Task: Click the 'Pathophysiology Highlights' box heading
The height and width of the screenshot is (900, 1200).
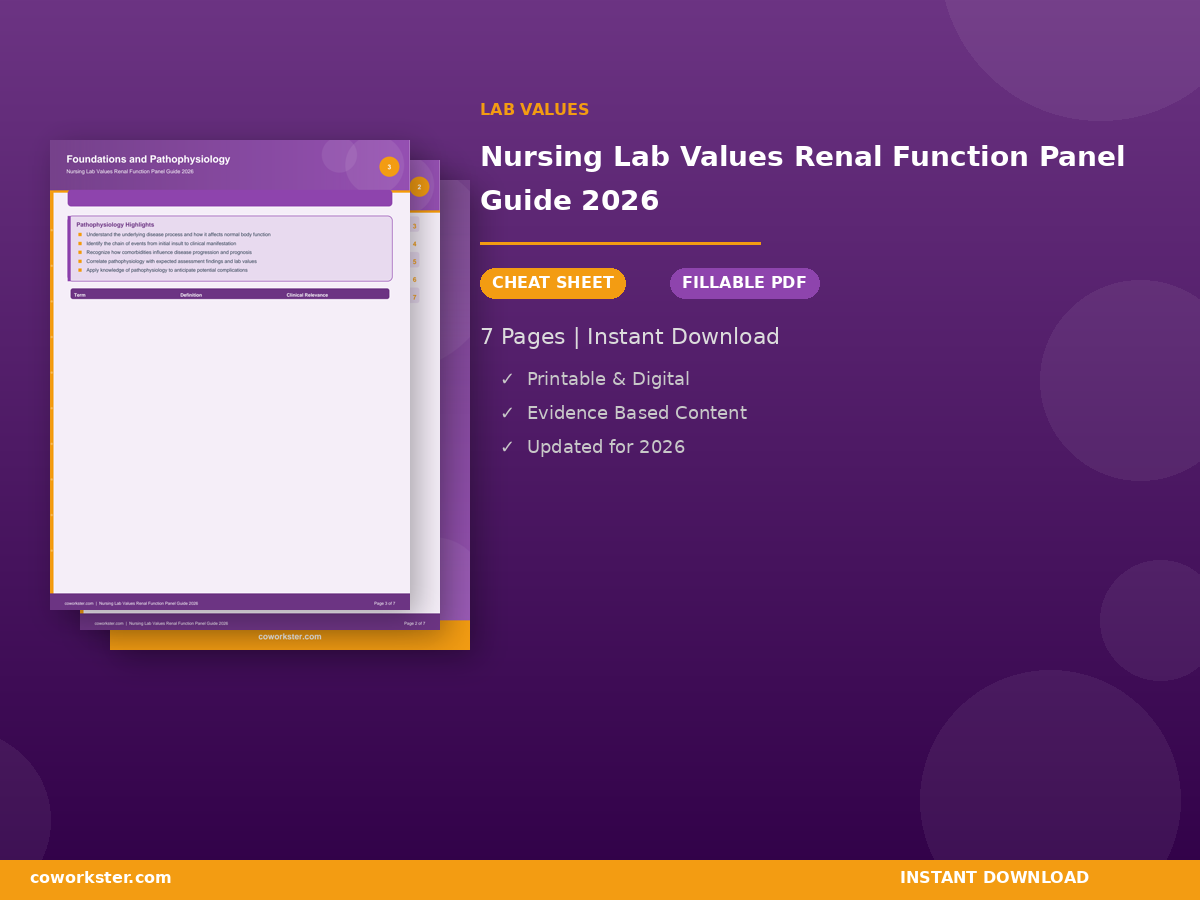Action: (x=115, y=225)
